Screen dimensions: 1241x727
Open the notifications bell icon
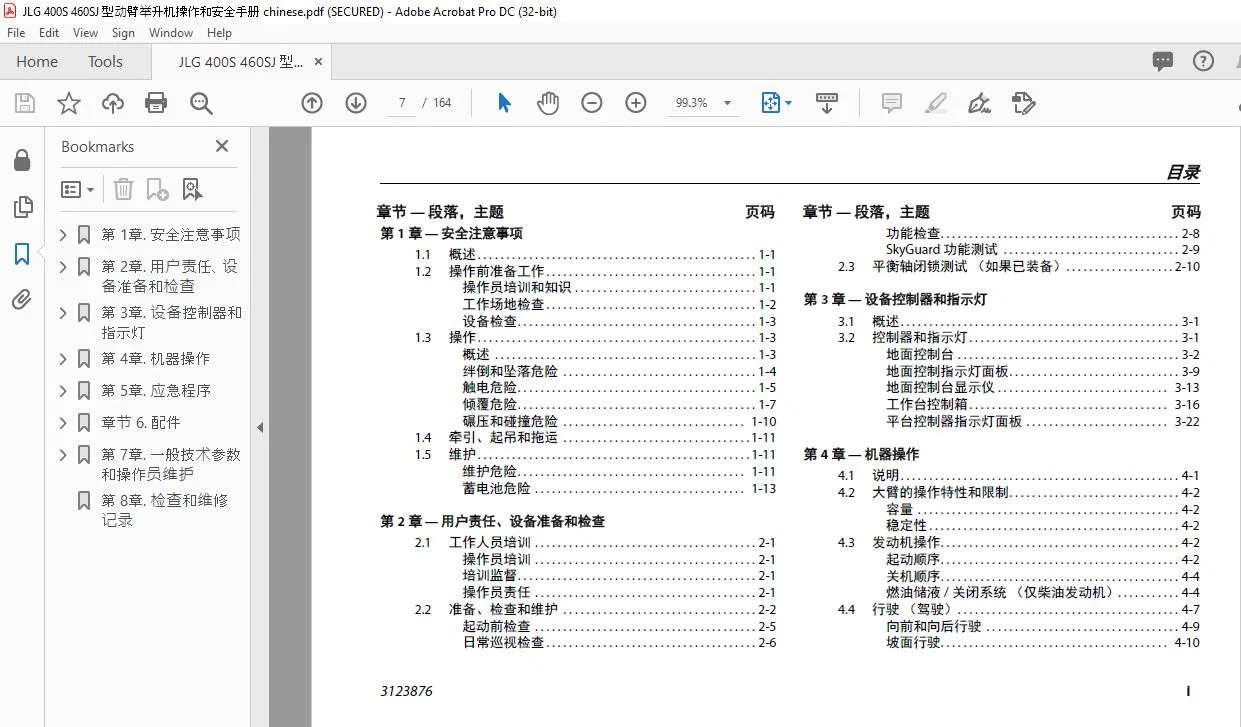tap(1237, 61)
